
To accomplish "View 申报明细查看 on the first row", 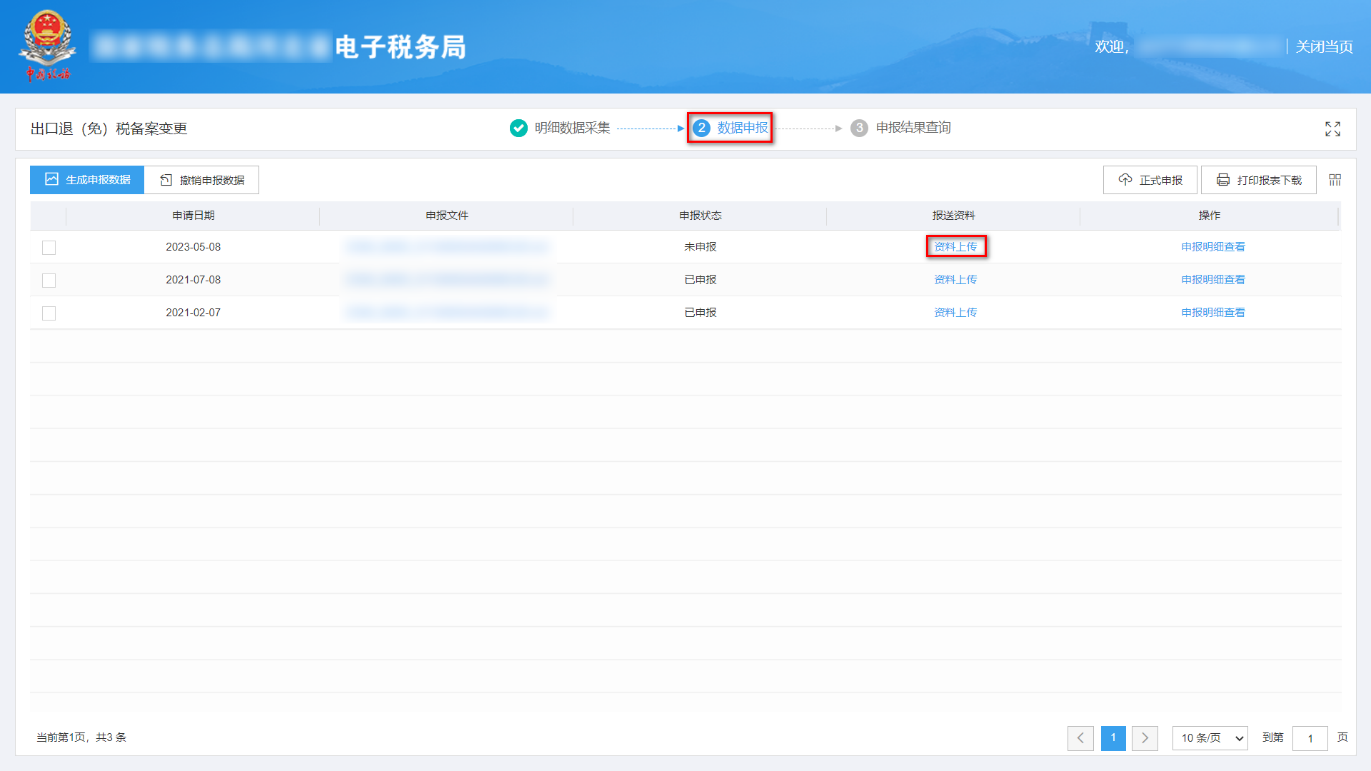I will [x=1210, y=246].
